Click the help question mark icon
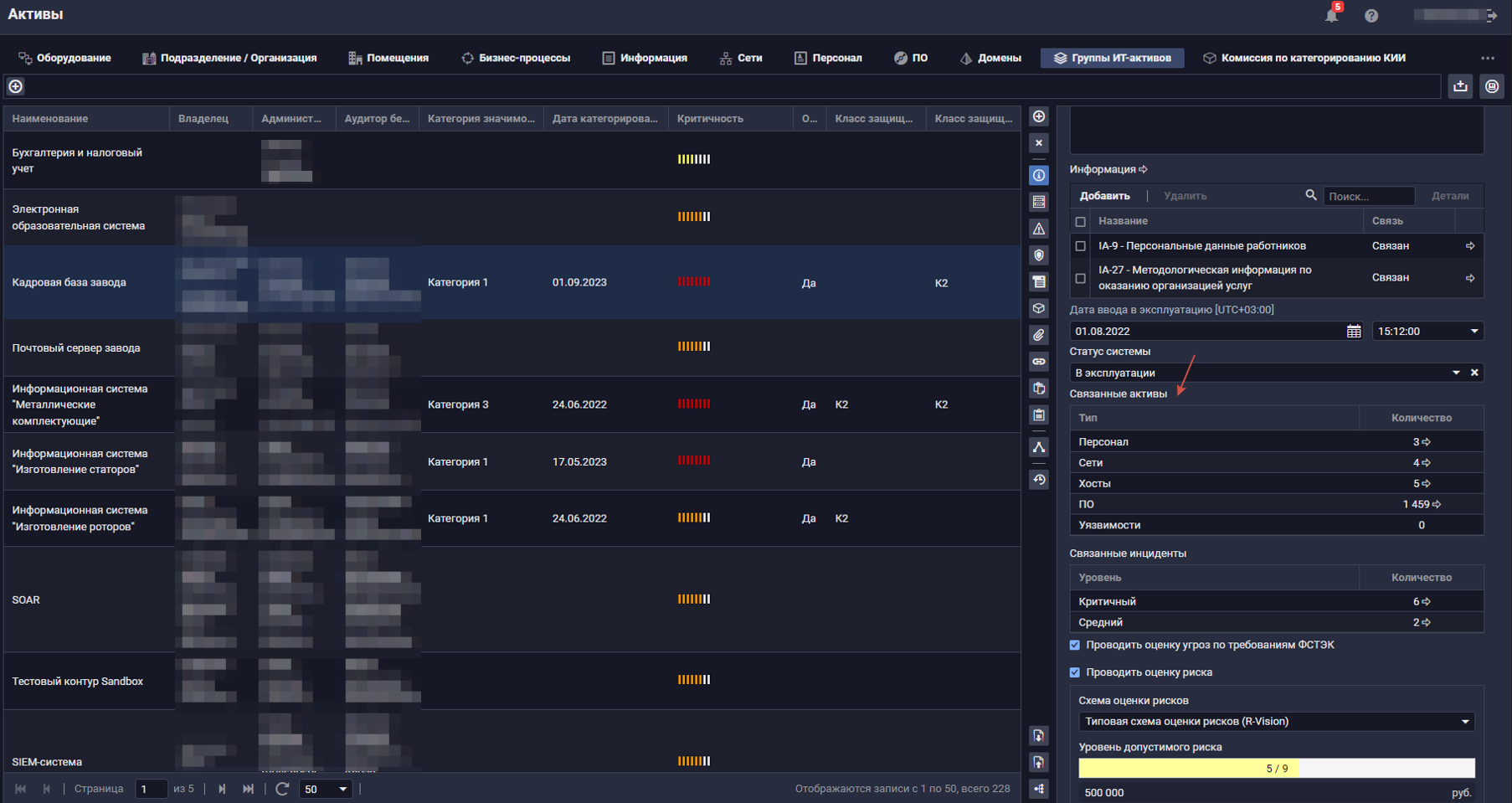The image size is (1512, 803). (x=1371, y=16)
